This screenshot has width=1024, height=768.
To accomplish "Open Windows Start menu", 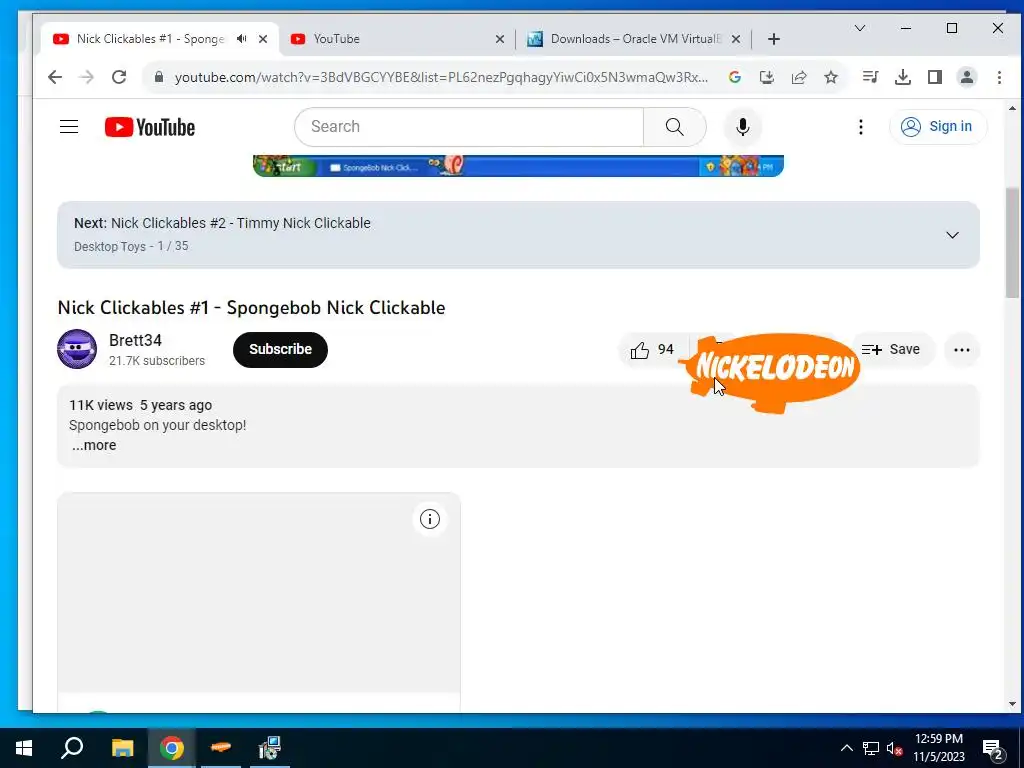I will click(x=24, y=748).
